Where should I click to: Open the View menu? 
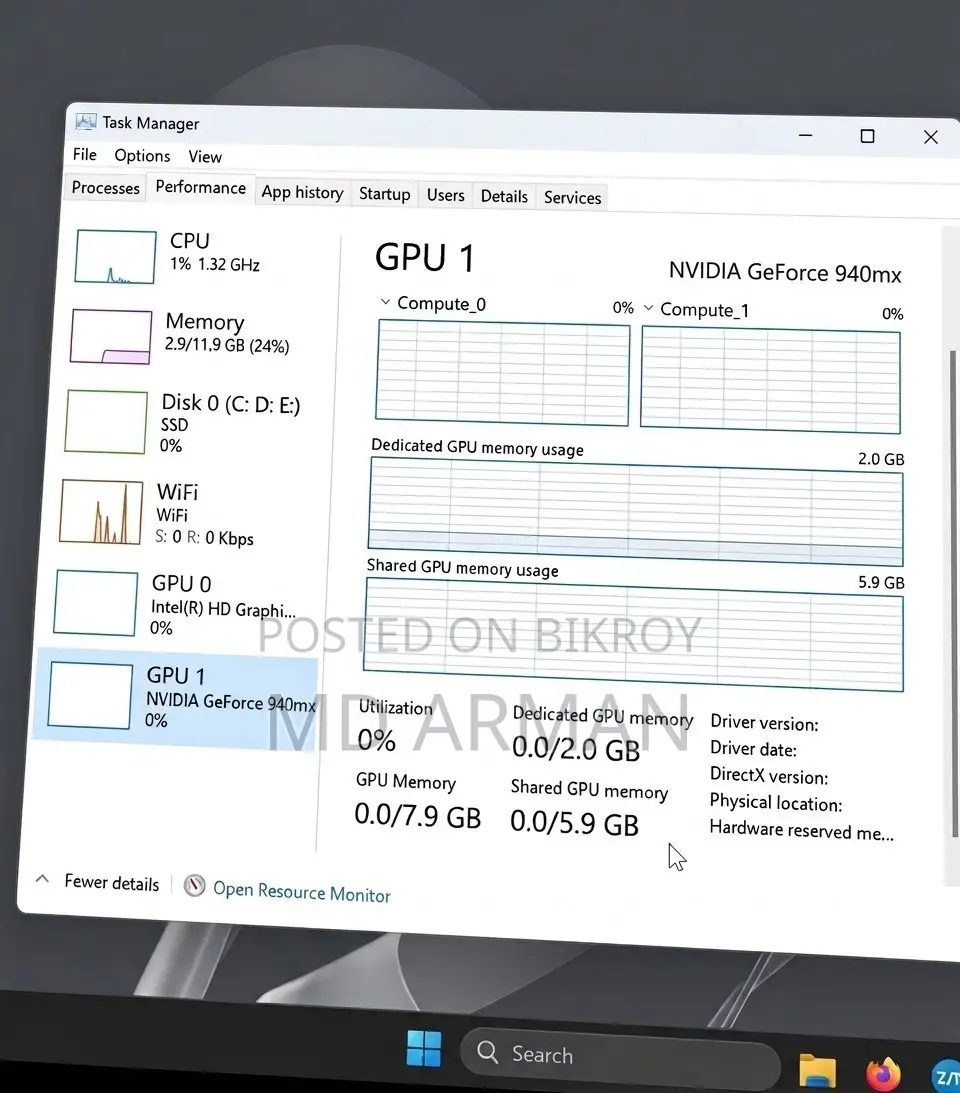(205, 157)
